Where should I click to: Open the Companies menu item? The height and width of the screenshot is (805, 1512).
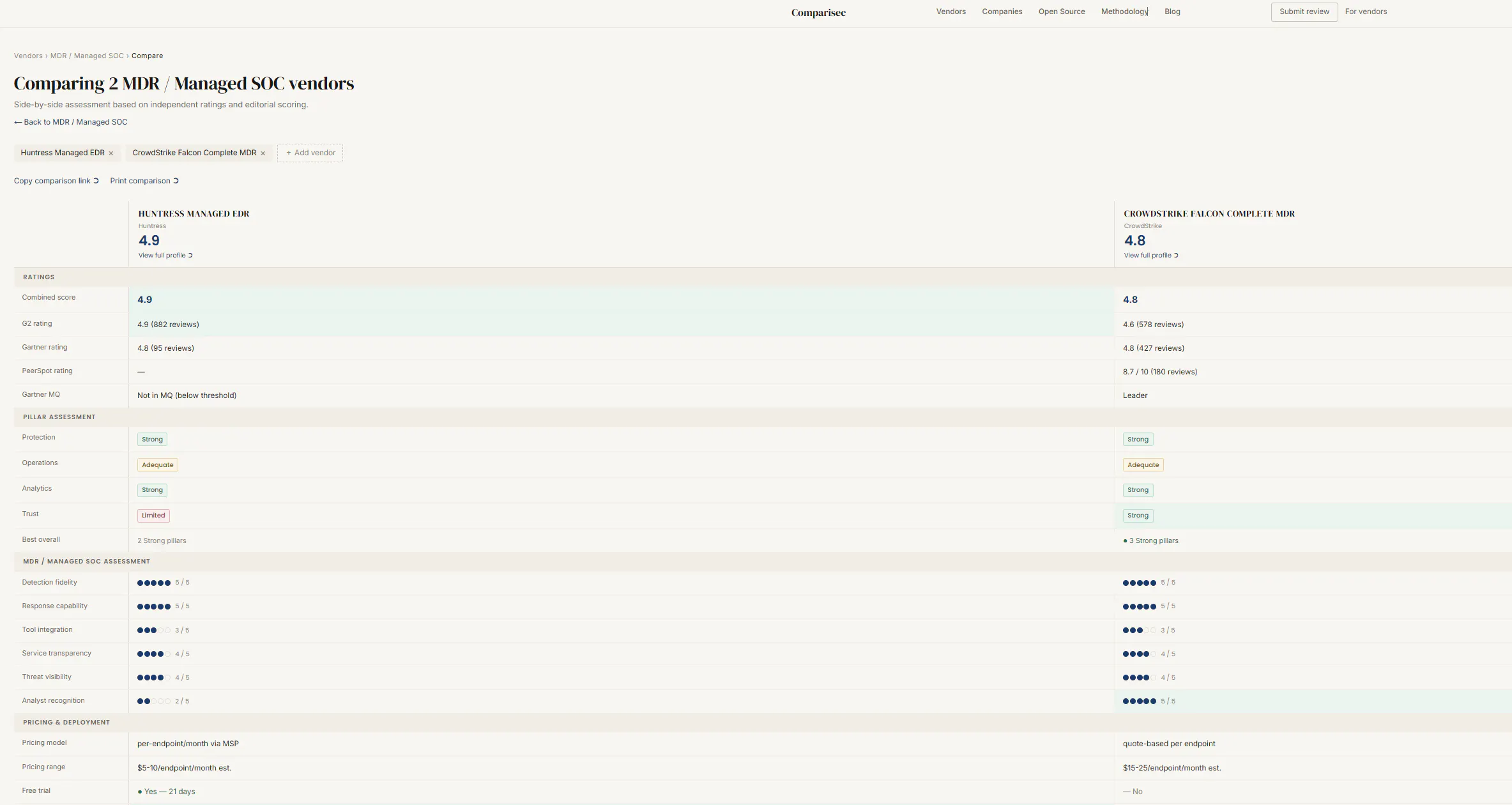(1002, 11)
